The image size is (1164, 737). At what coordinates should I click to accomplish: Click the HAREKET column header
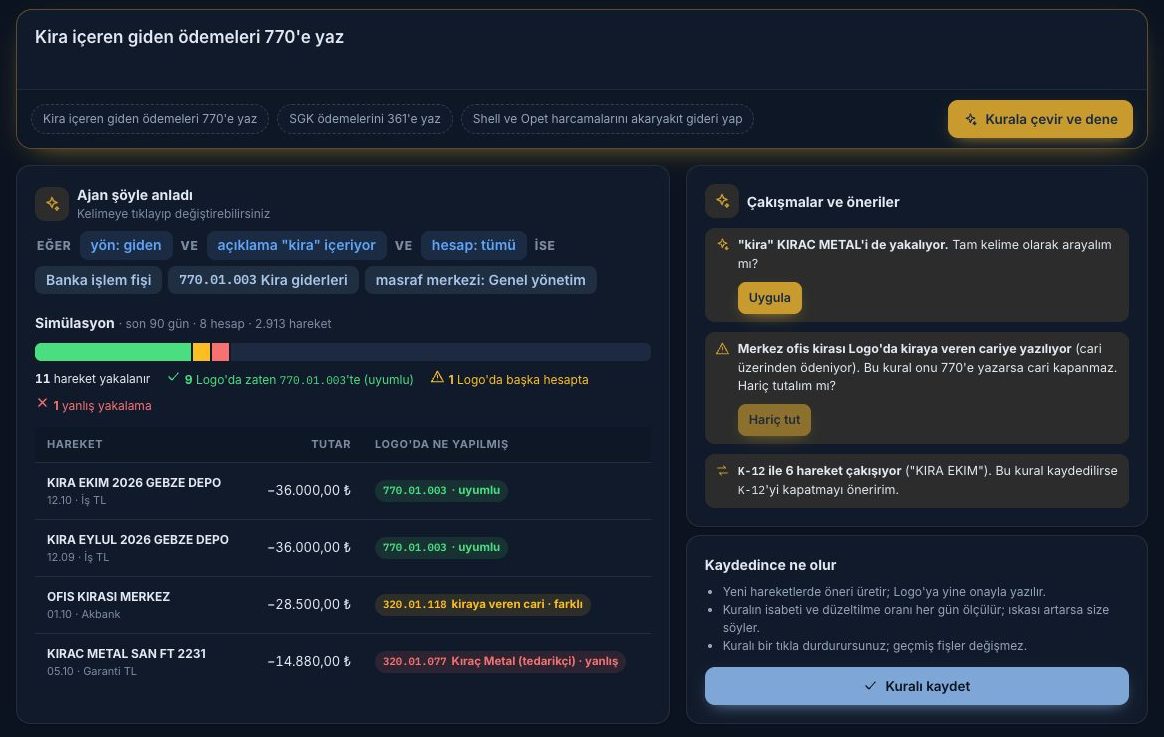(74, 444)
